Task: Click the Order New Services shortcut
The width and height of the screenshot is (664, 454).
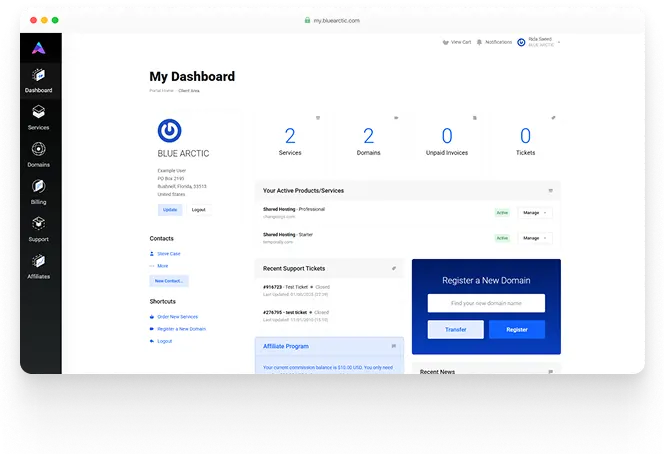Action: 177,316
